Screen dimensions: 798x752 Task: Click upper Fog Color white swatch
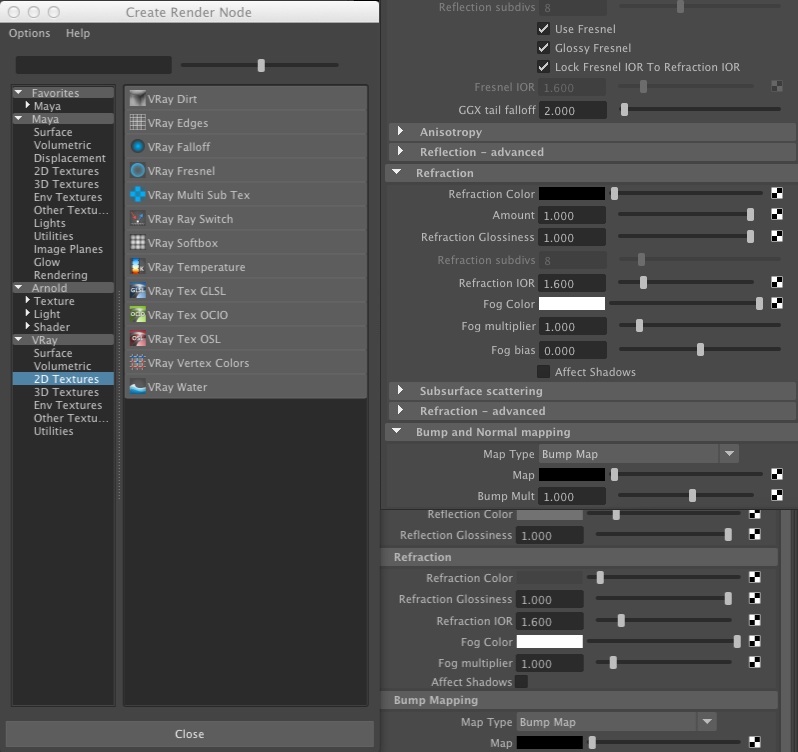coord(572,303)
